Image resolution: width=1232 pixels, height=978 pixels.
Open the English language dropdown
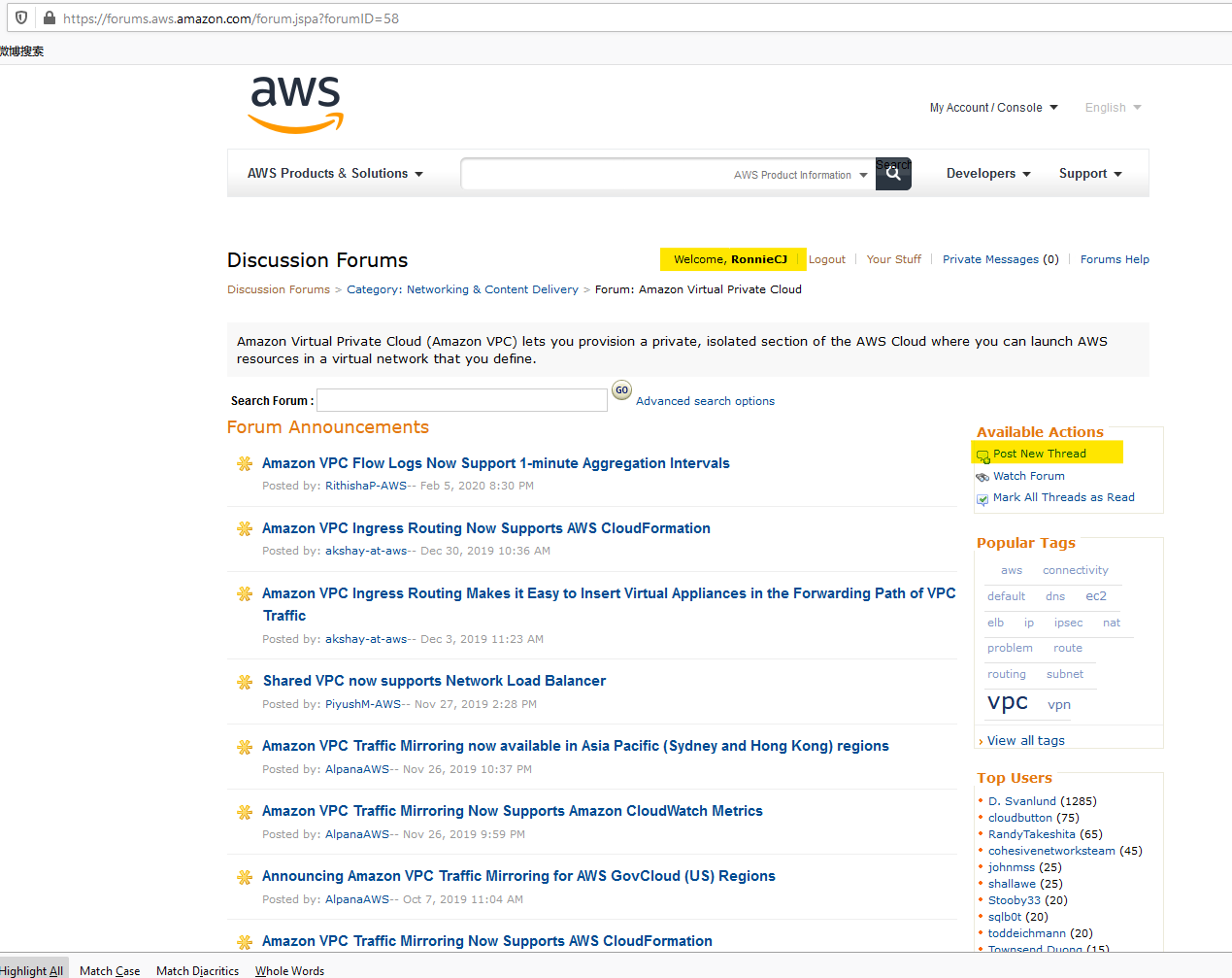tap(1113, 108)
